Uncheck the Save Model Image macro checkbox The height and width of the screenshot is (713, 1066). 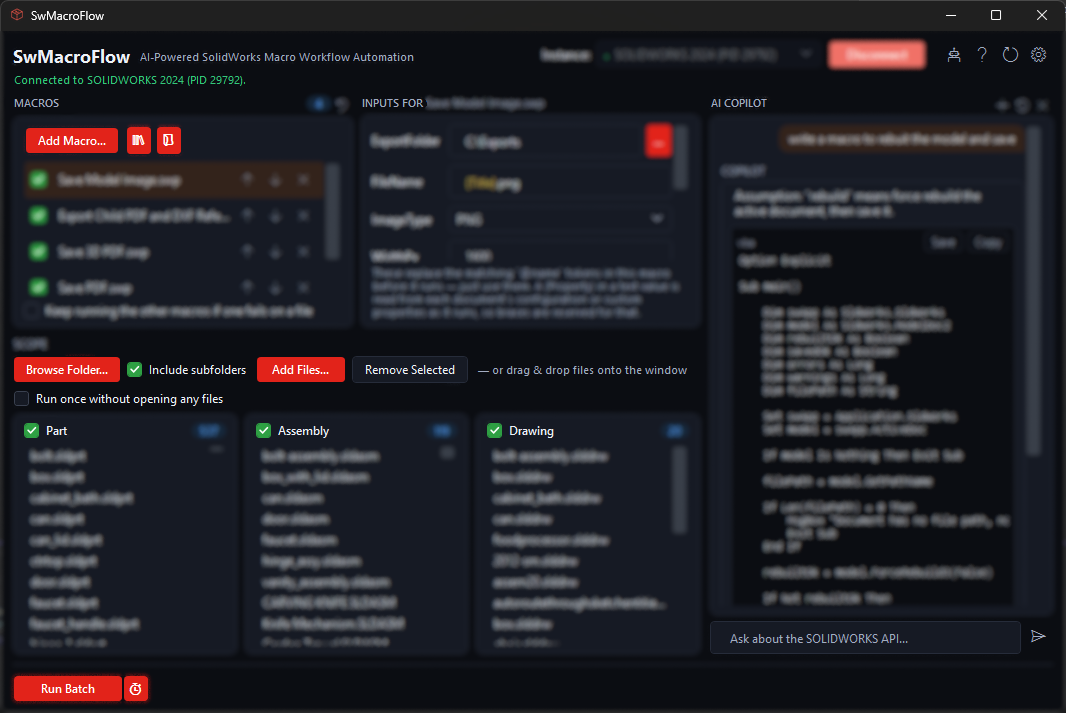(x=39, y=179)
